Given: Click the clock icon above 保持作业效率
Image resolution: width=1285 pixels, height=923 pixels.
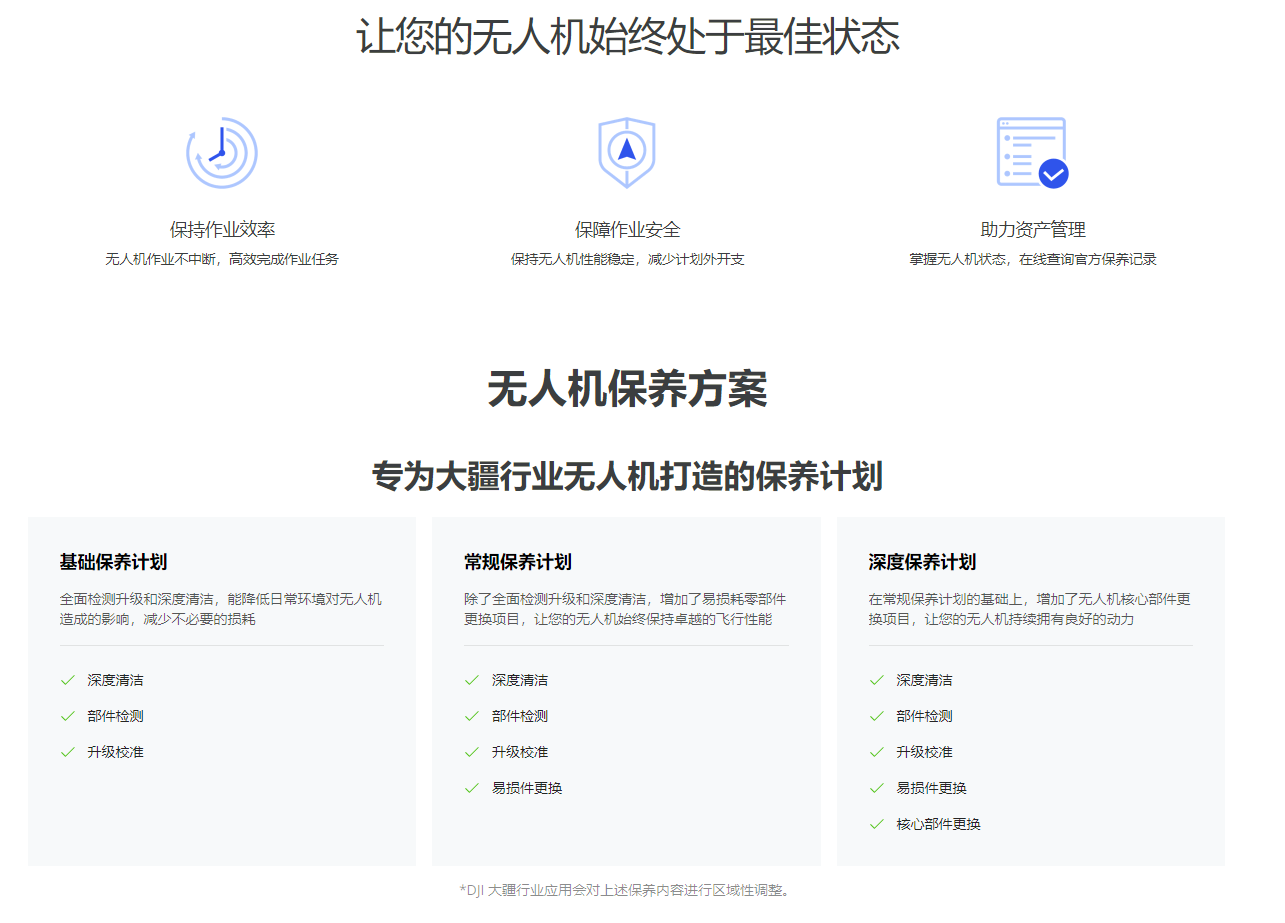Looking at the screenshot, I should point(222,153).
